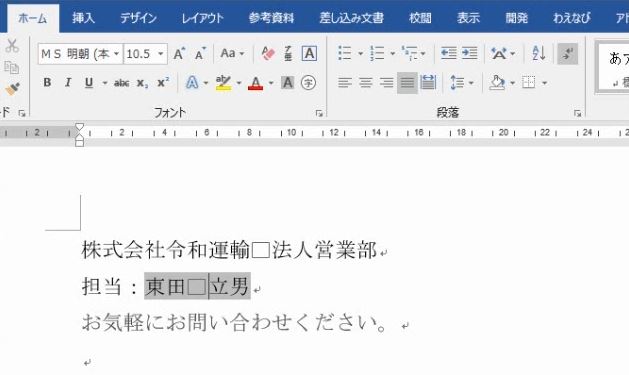Viewport: 629px width, 375px height.
Task: Align the text to the left
Action: click(x=345, y=83)
